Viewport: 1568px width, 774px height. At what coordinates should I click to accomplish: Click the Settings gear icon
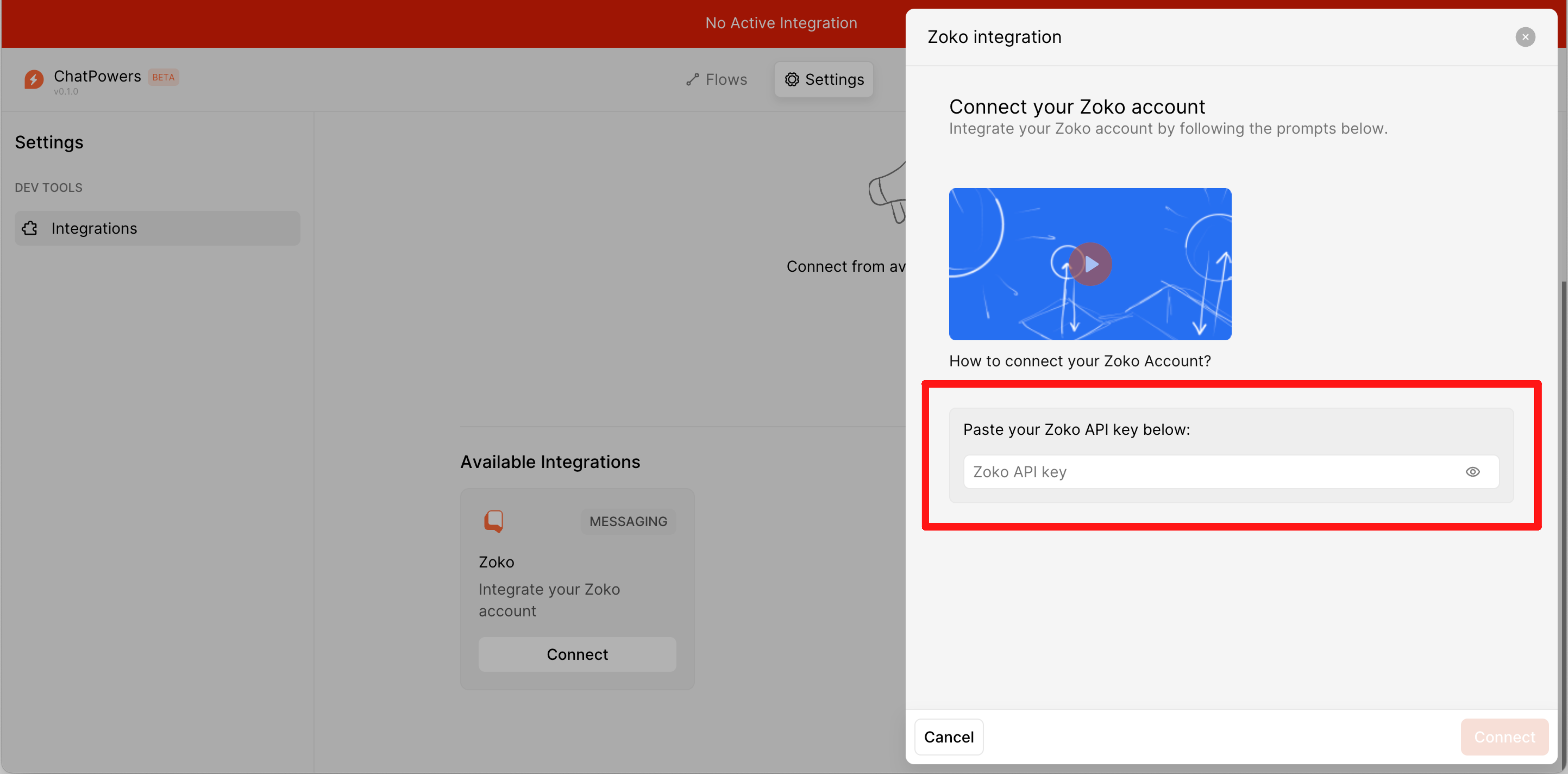791,80
